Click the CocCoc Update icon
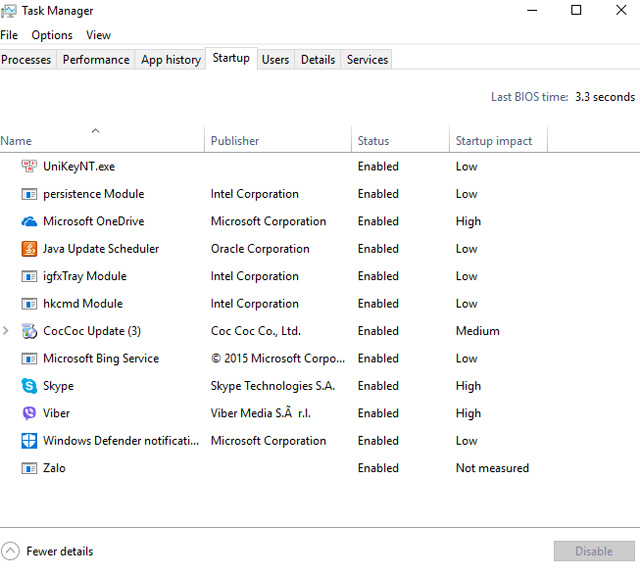The width and height of the screenshot is (640, 575). [29, 331]
